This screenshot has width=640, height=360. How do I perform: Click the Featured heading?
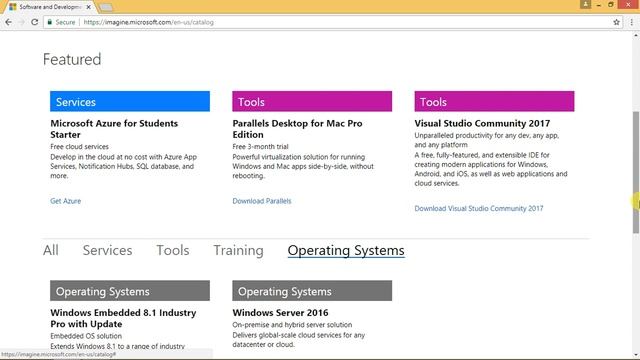tap(72, 60)
